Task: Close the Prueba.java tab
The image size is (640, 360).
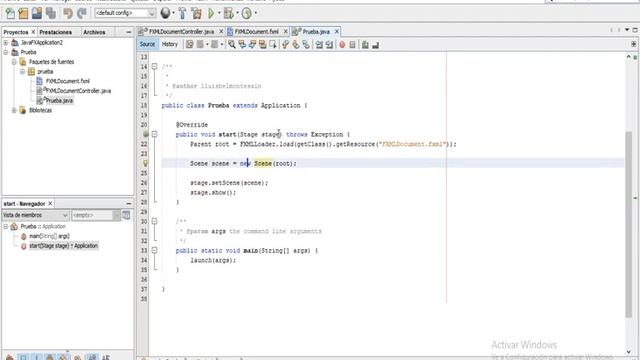Action: coord(337,31)
